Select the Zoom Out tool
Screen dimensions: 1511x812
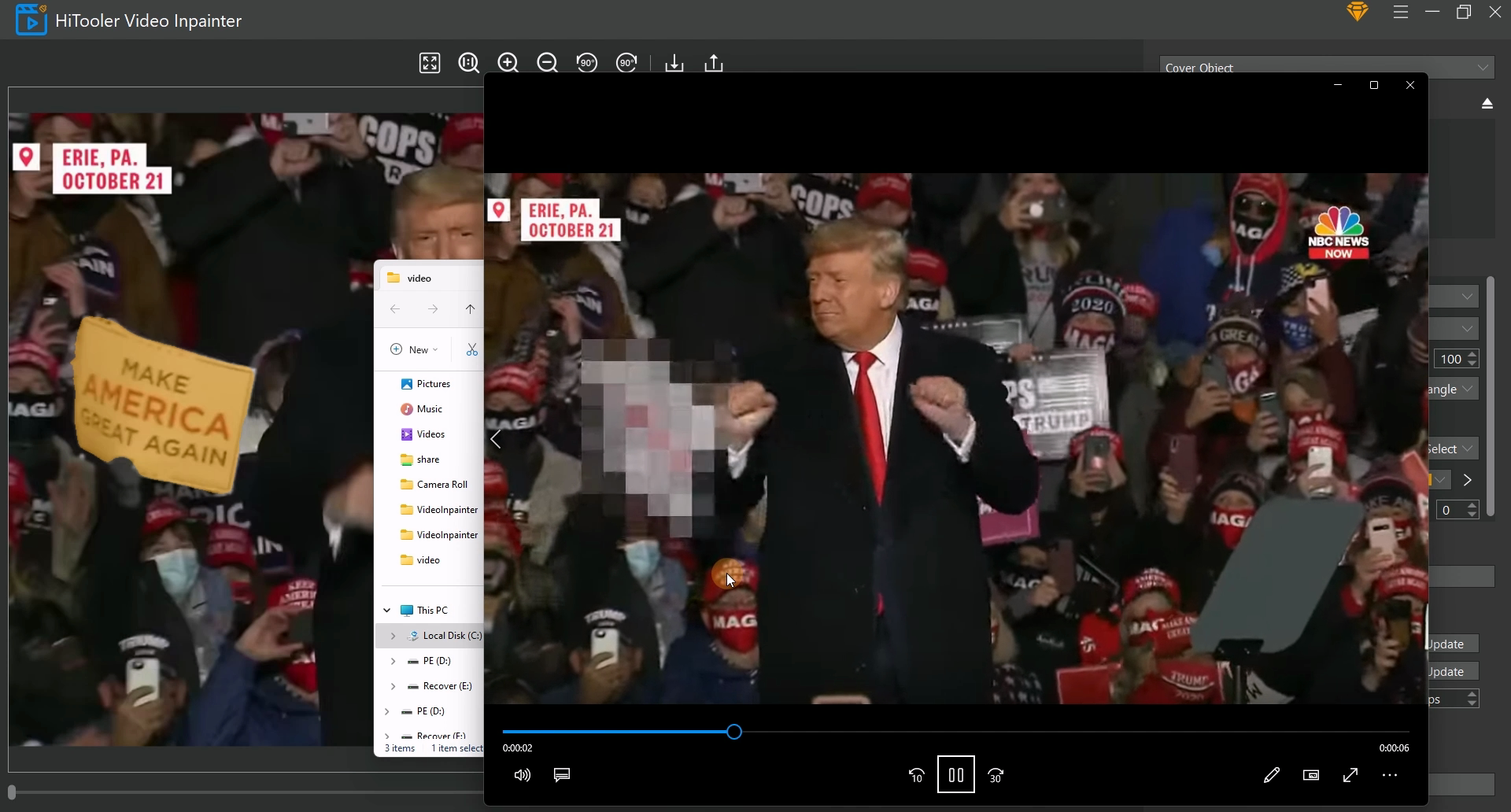coord(547,63)
